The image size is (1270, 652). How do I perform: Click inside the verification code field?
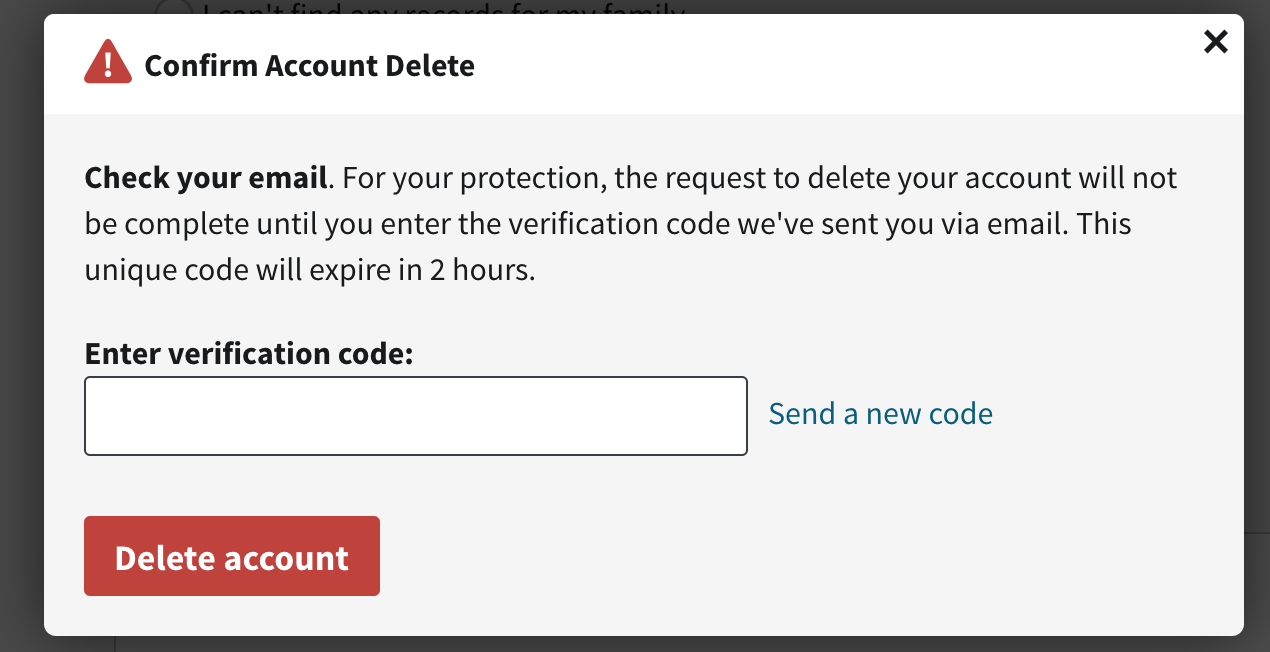point(416,416)
